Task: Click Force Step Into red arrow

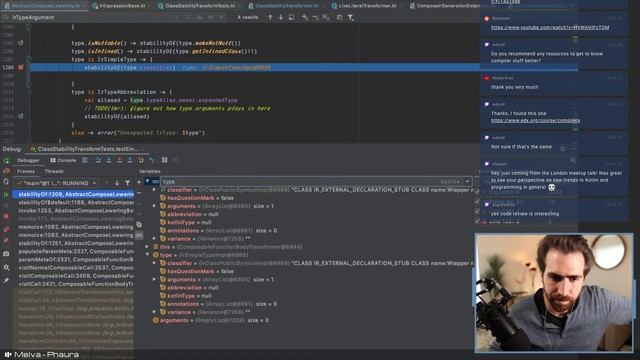Action: pos(119,160)
